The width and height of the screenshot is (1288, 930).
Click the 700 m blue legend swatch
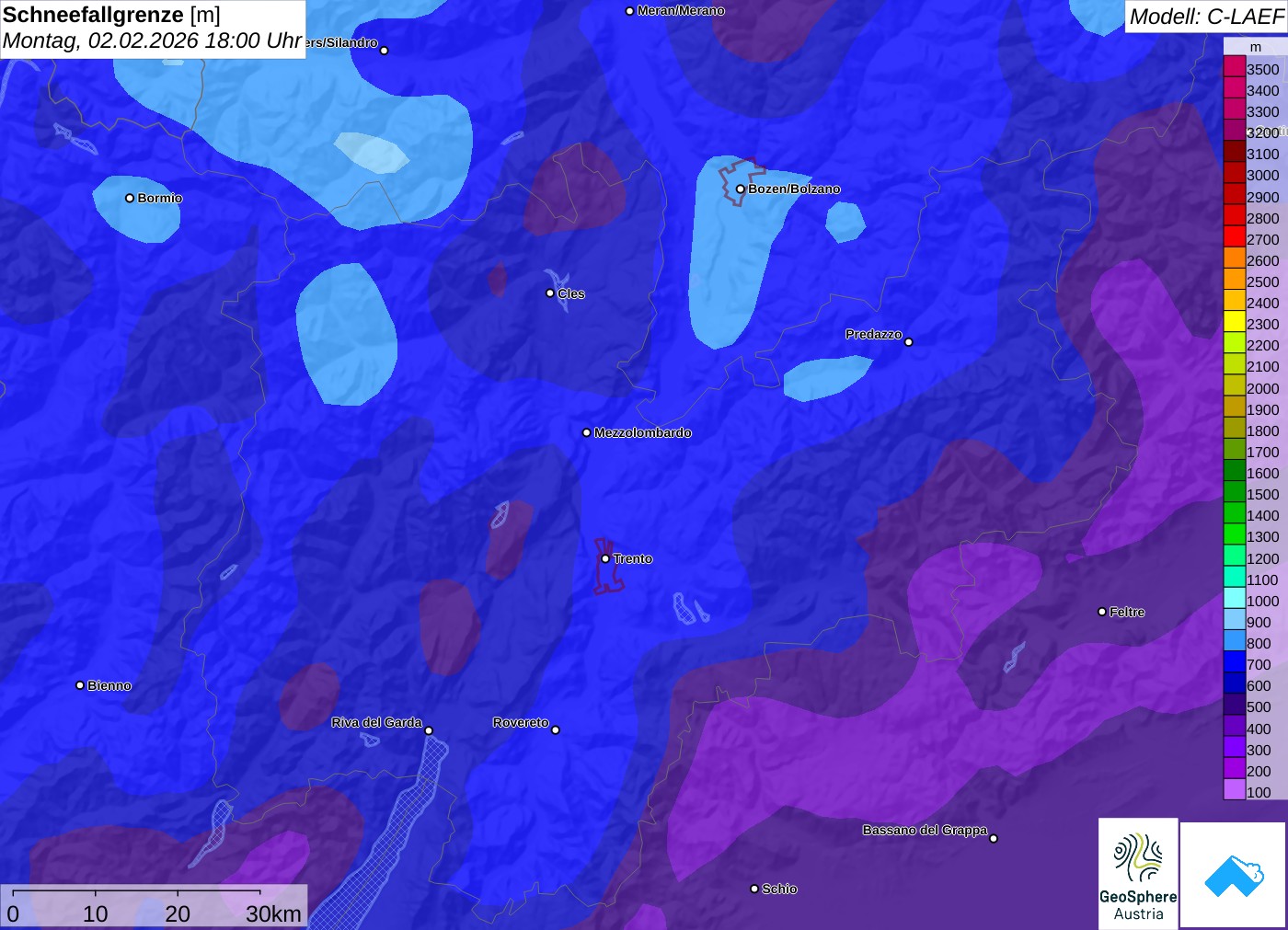(x=1235, y=662)
